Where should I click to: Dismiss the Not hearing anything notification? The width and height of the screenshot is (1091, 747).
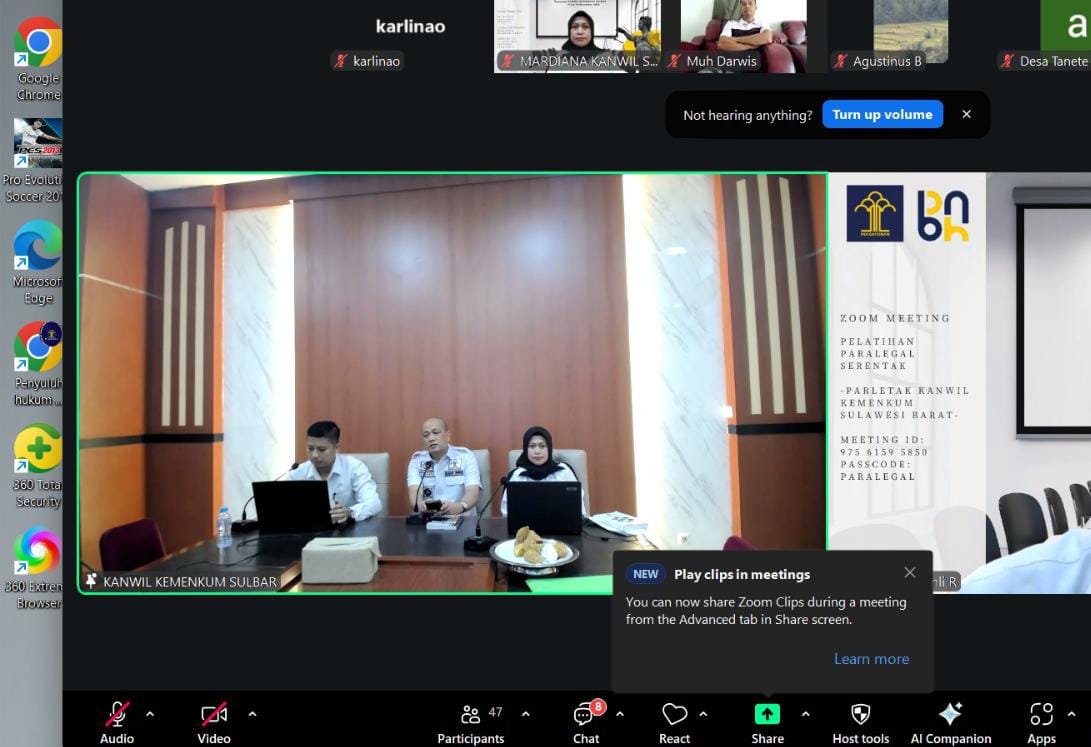(966, 115)
